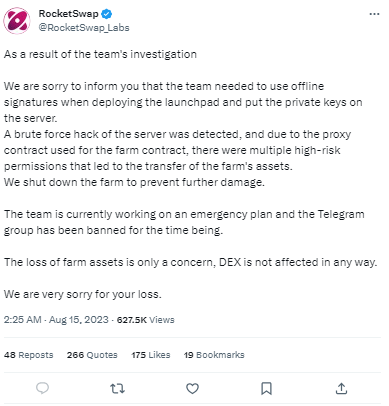View the 175 Likes list
The height and width of the screenshot is (406, 389).
click(x=151, y=355)
